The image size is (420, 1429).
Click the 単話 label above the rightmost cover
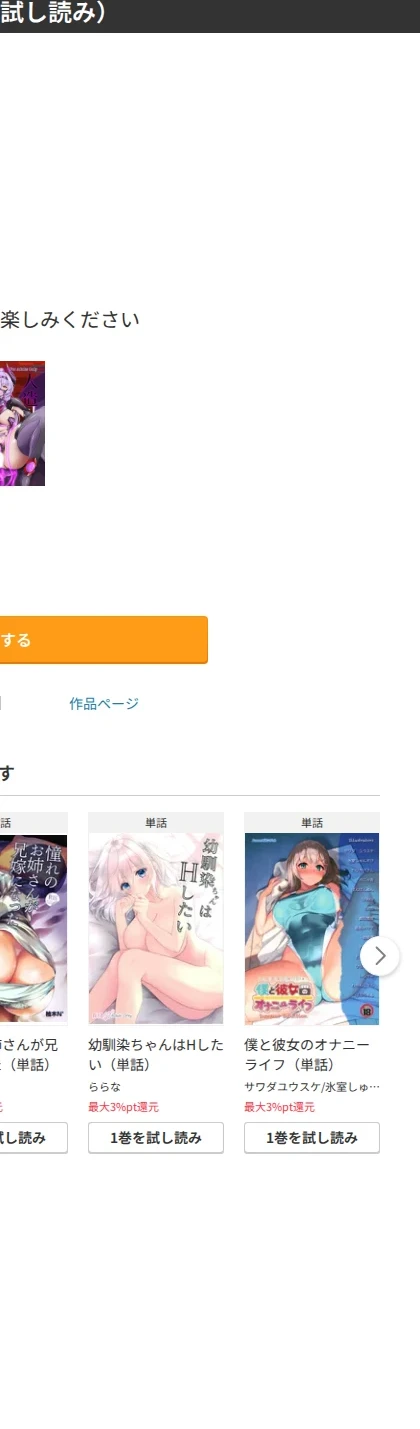coord(312,823)
